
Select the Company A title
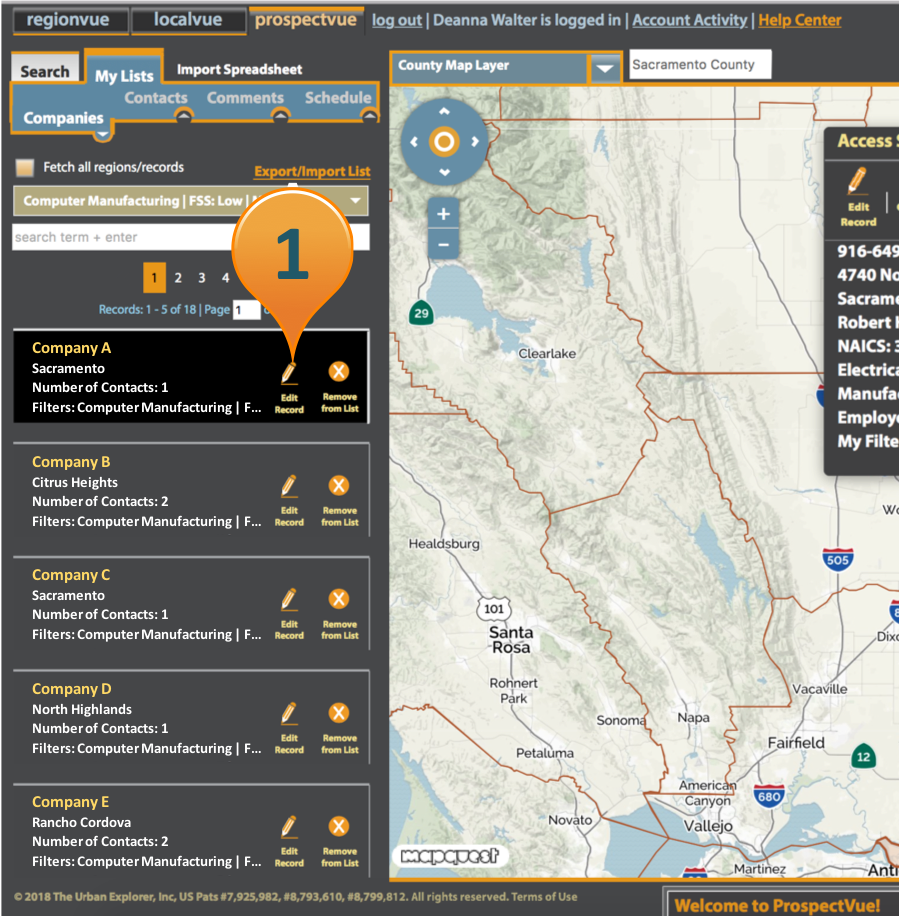click(71, 348)
